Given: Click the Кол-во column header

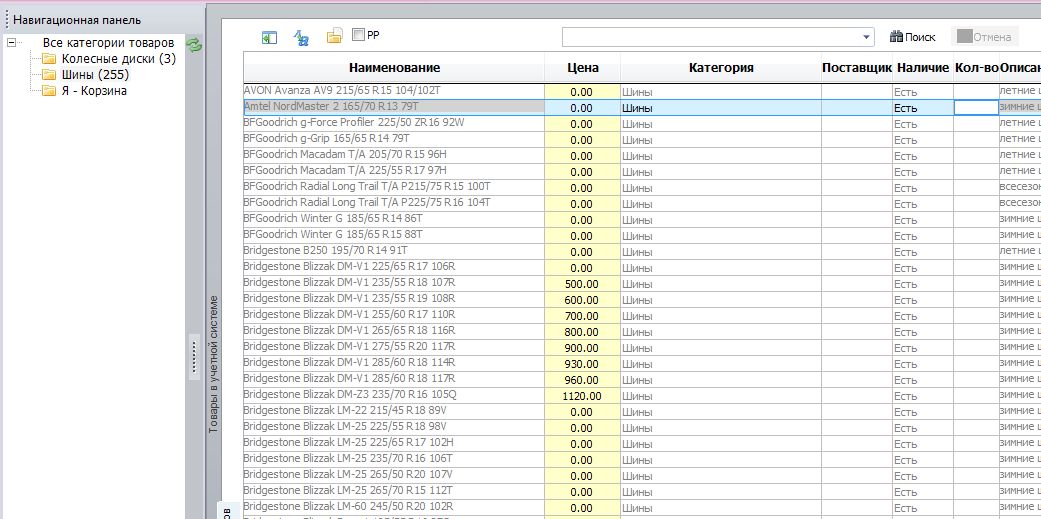Looking at the screenshot, I should click(977, 68).
